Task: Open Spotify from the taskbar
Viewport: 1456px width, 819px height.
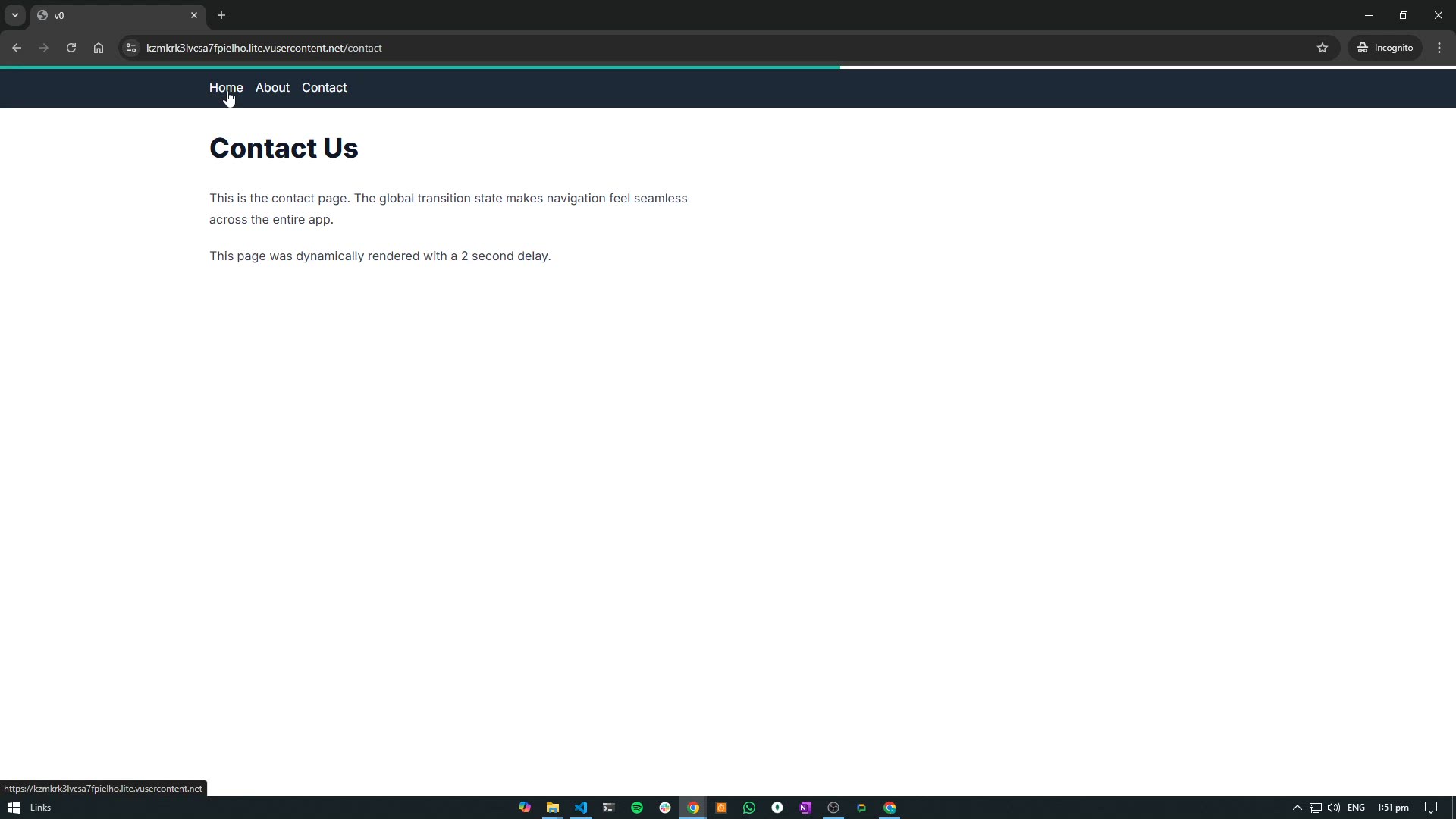Action: [636, 807]
